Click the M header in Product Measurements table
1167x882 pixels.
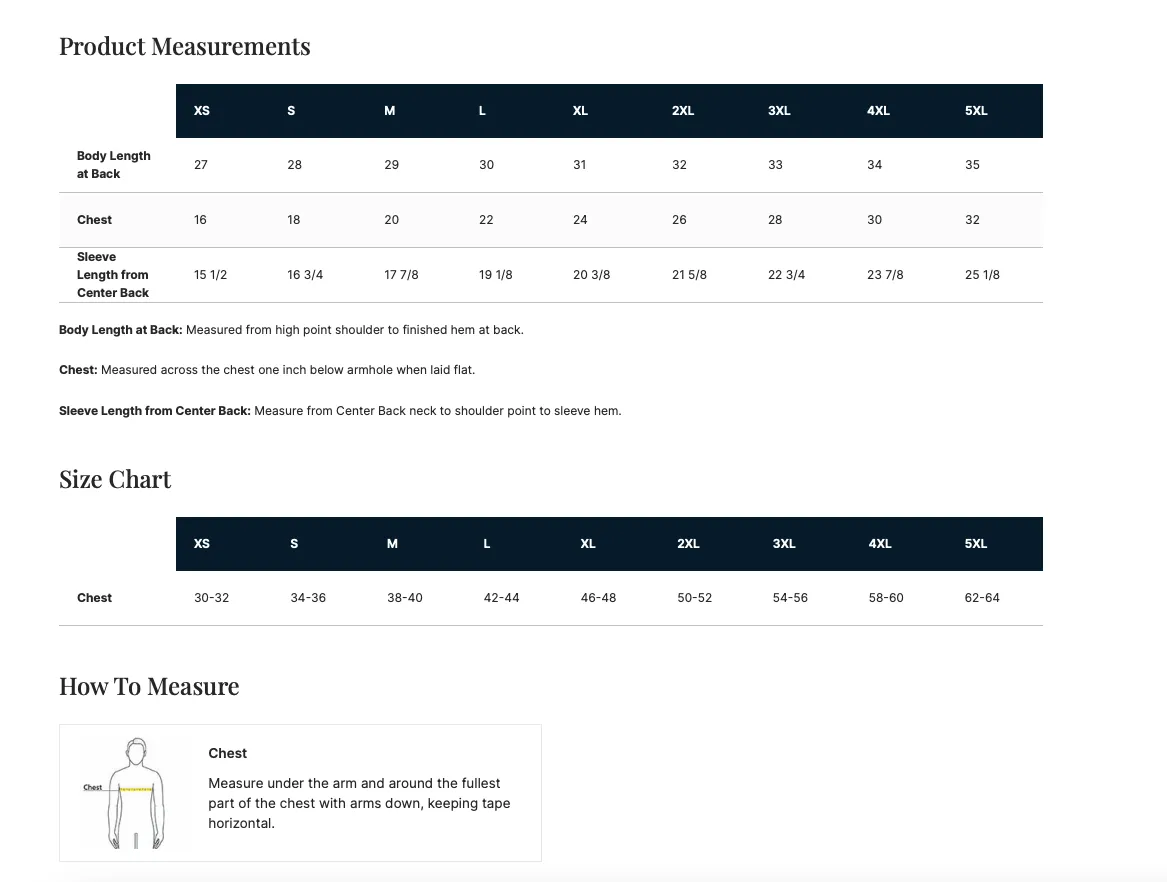tap(390, 111)
